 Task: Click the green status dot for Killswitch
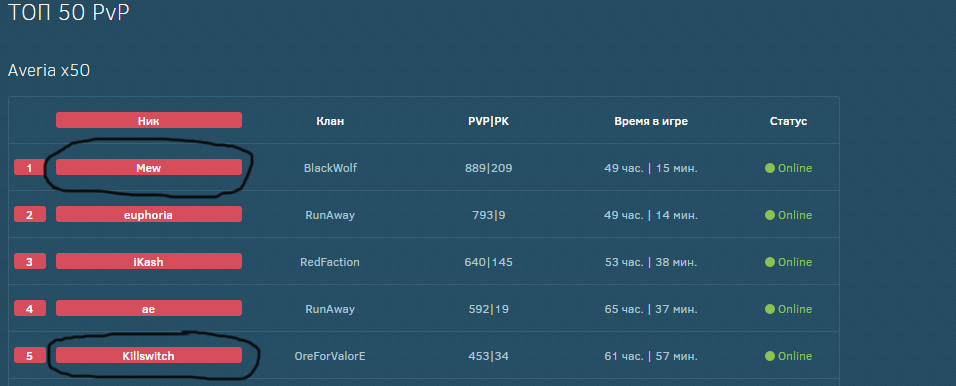[770, 356]
